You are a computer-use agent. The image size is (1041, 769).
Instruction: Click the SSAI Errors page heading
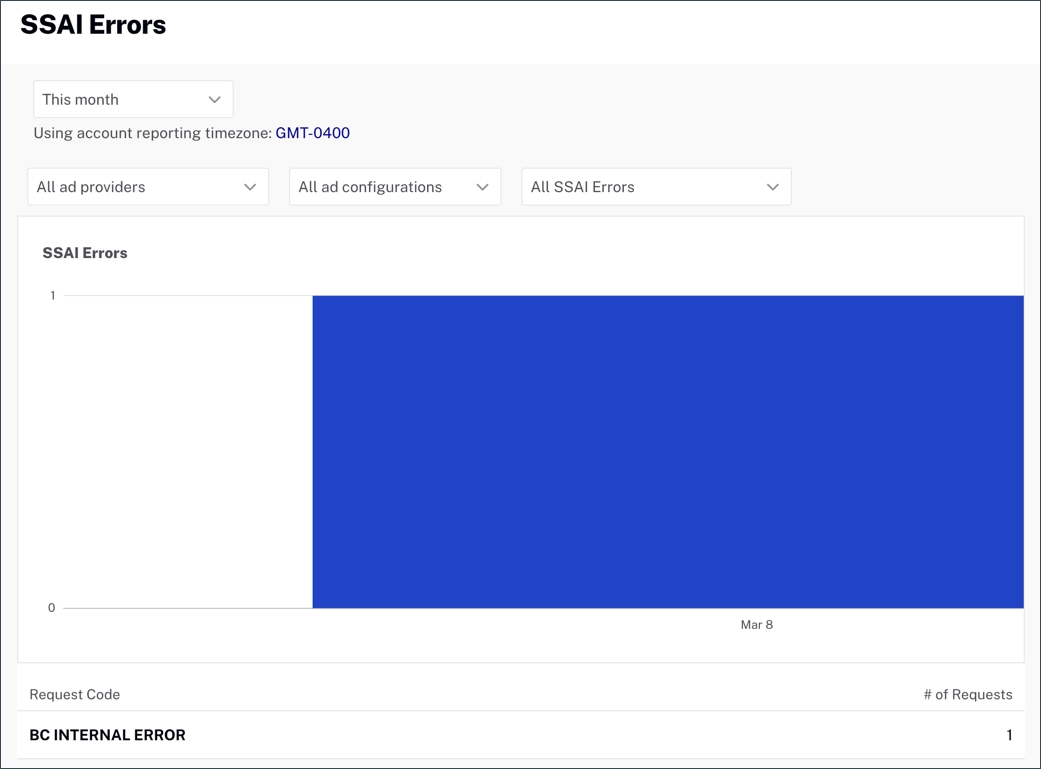click(x=92, y=25)
